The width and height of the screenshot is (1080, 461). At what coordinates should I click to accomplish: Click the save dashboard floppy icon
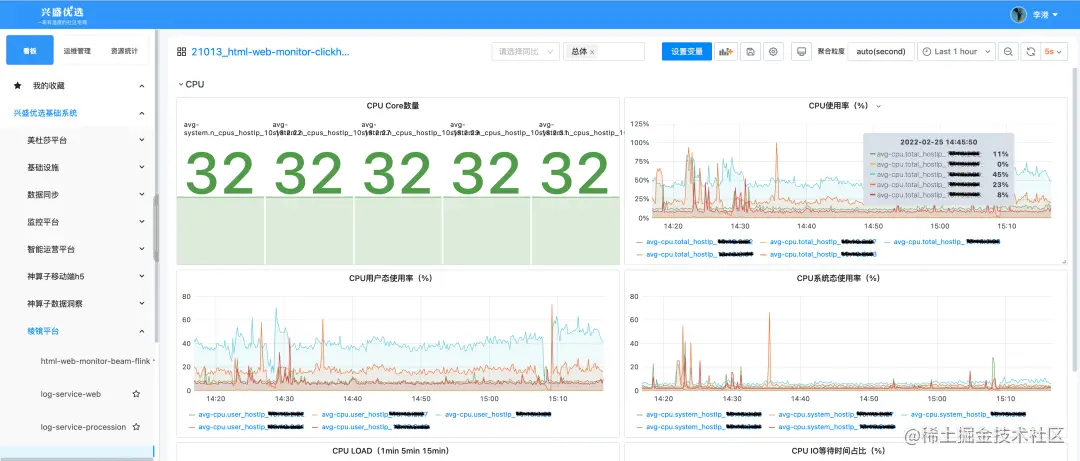(750, 52)
